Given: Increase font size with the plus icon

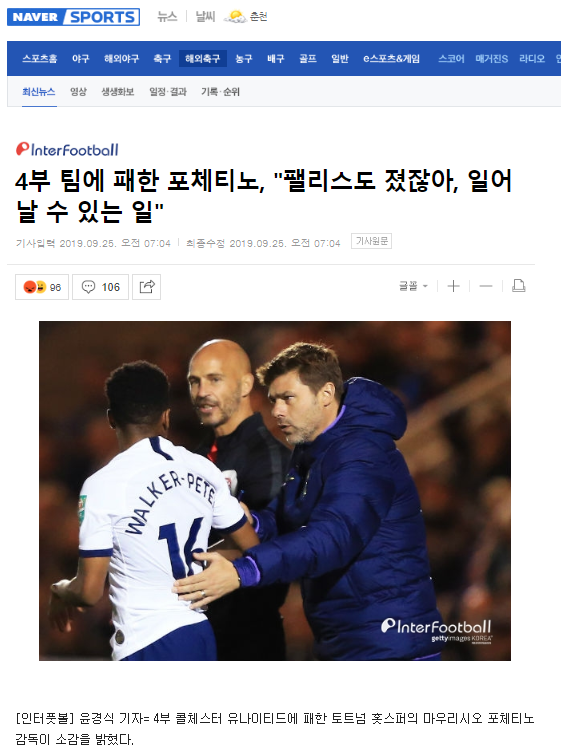Looking at the screenshot, I should pos(453,286).
